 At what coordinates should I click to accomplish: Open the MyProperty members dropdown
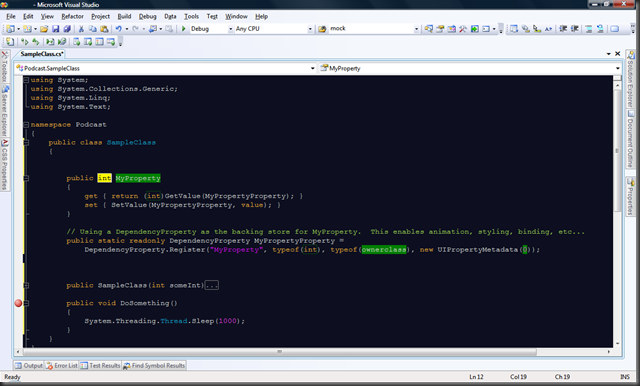pyautogui.click(x=618, y=68)
